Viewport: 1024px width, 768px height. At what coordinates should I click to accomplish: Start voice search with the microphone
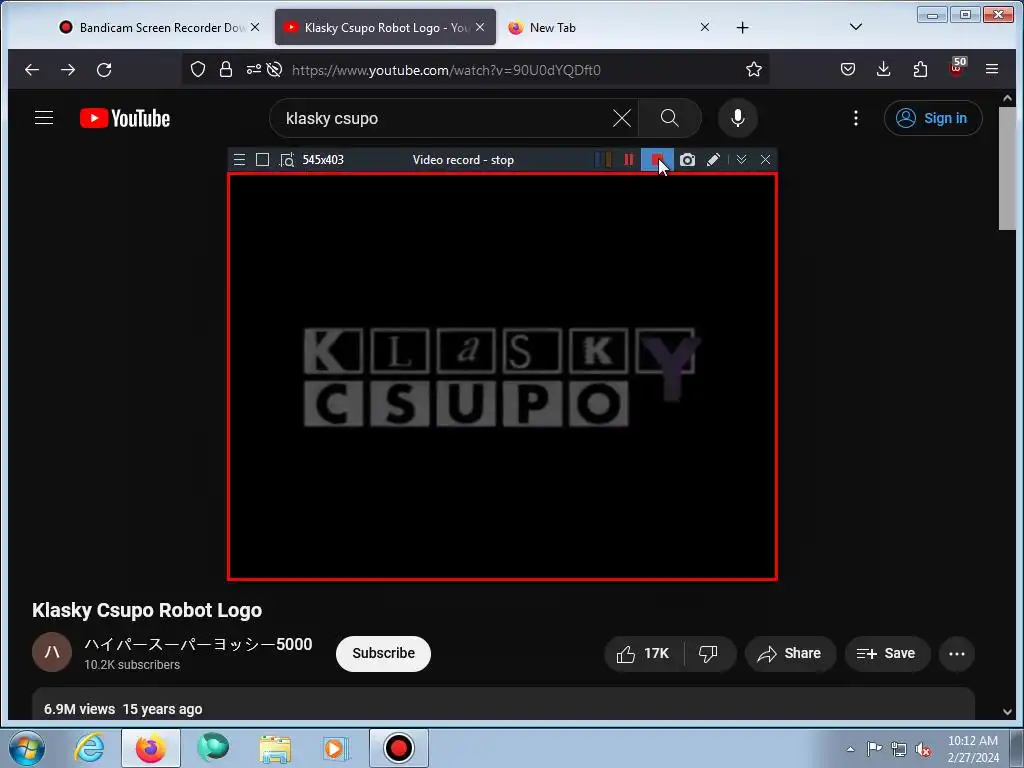tap(738, 118)
